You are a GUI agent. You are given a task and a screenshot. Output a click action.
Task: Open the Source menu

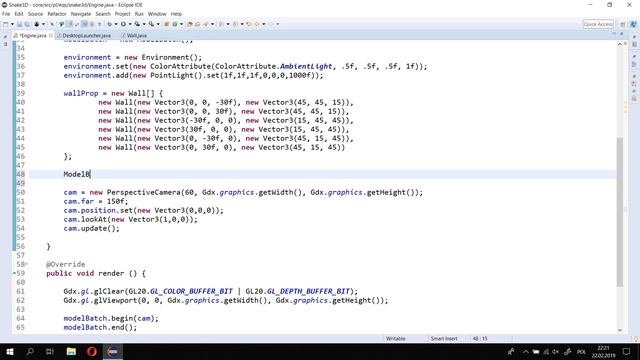pyautogui.click(x=35, y=14)
